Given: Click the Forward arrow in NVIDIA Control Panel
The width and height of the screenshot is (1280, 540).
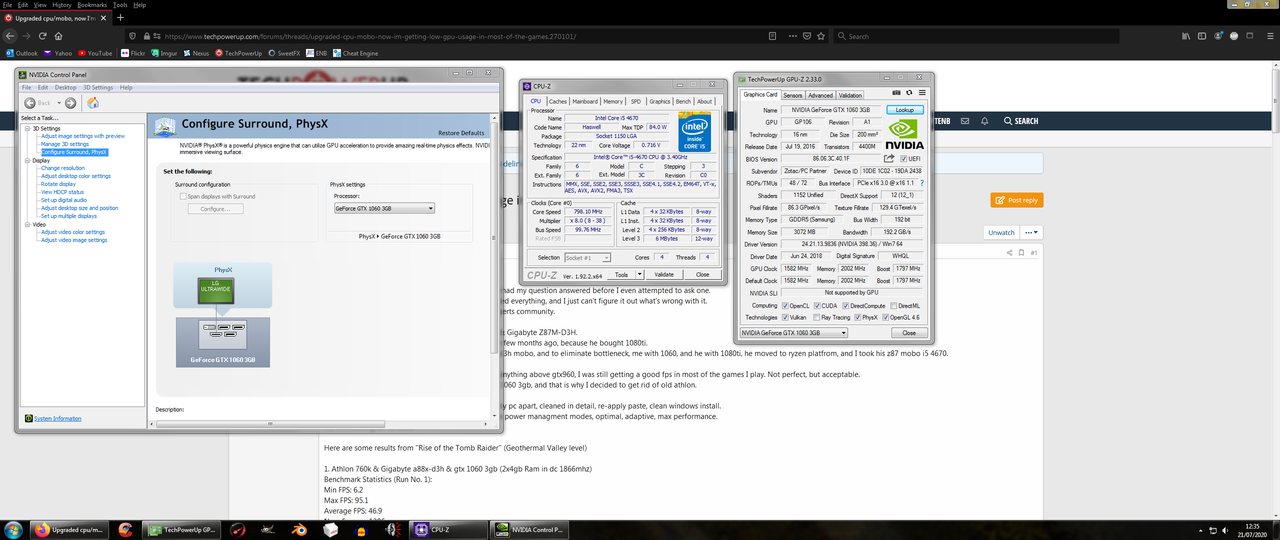Looking at the screenshot, I should (71, 102).
